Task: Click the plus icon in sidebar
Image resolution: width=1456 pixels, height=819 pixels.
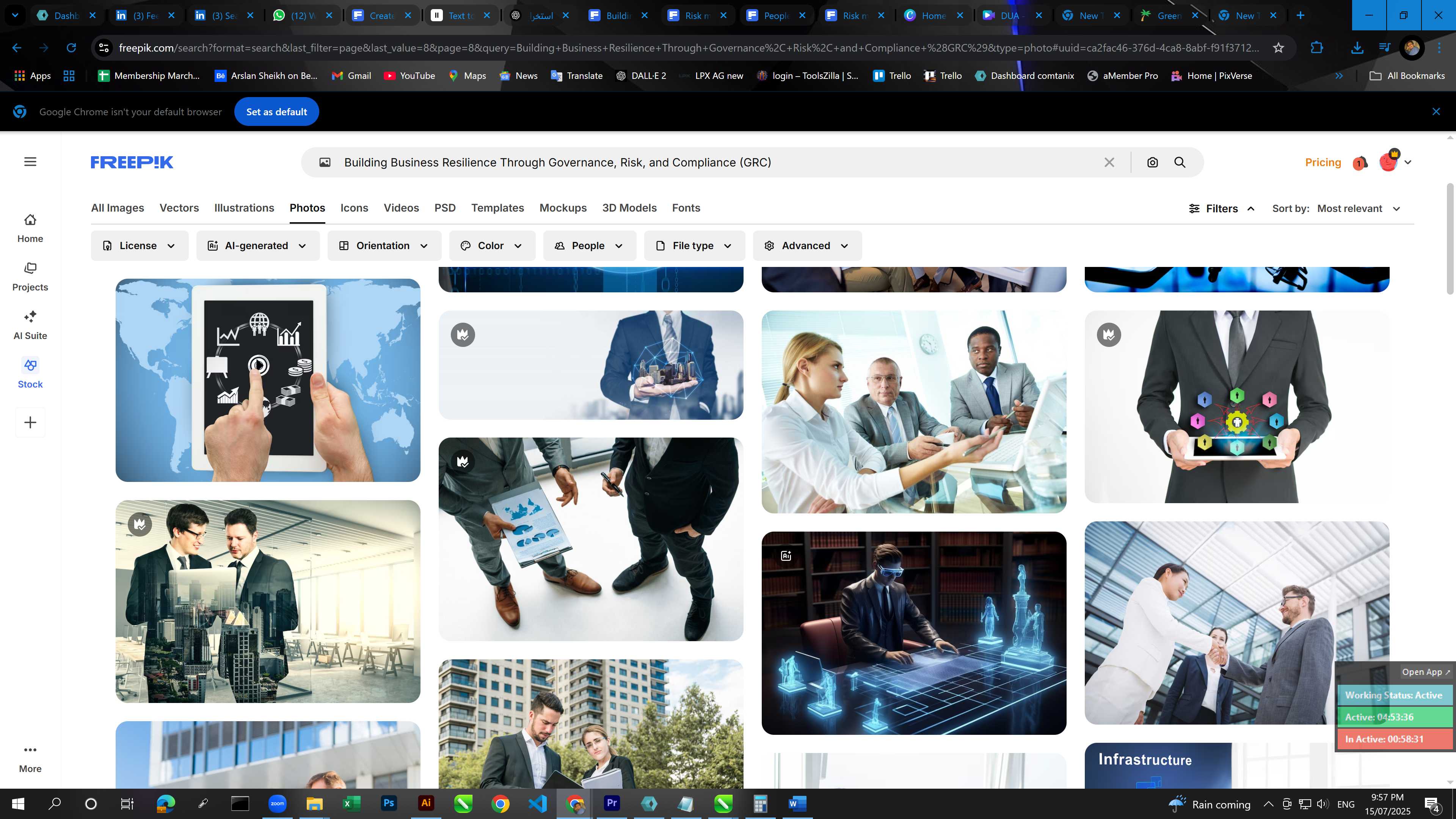Action: (x=30, y=422)
